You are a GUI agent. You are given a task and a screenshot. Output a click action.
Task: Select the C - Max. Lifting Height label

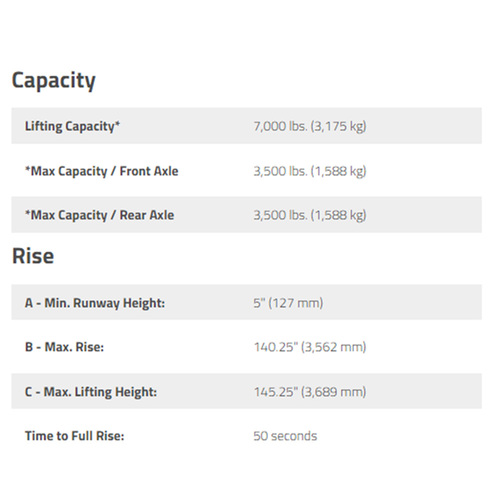click(x=91, y=392)
